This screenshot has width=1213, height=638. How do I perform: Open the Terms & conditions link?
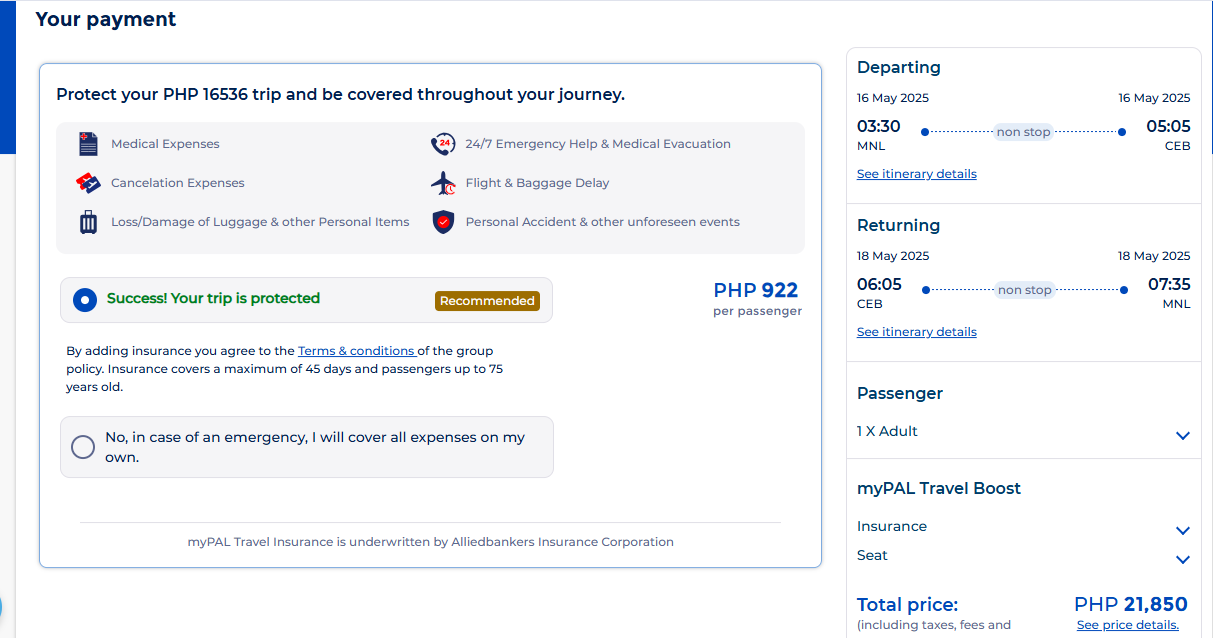[357, 351]
